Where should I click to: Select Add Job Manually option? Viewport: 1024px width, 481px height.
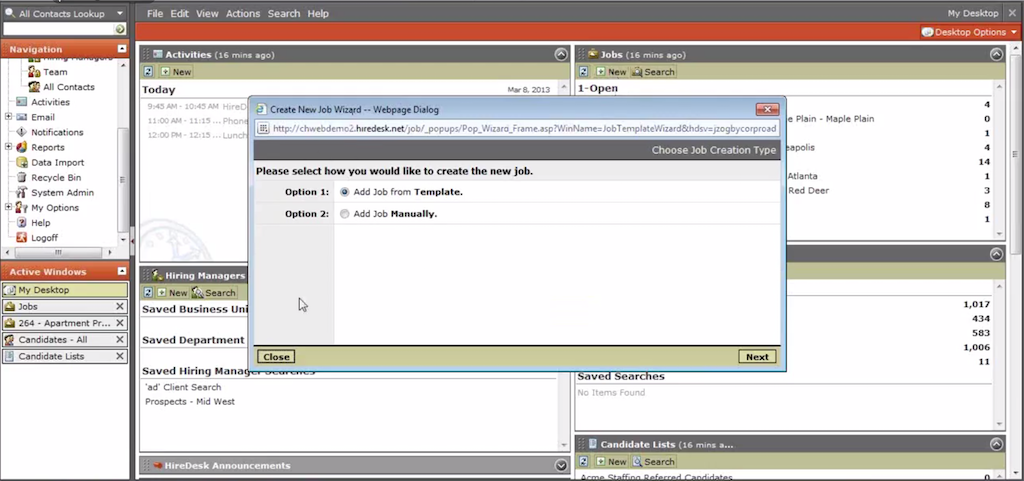tap(345, 213)
